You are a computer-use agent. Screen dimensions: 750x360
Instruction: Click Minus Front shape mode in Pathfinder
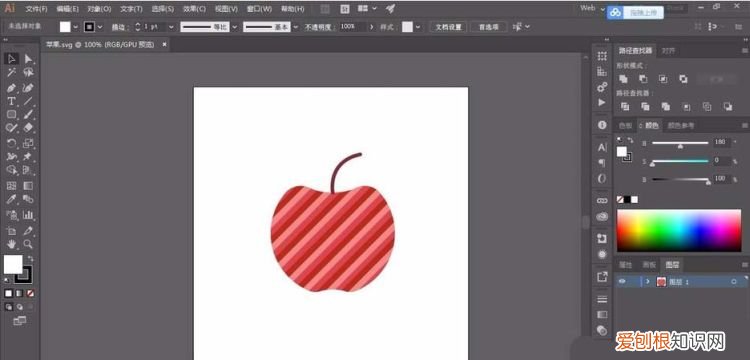click(x=643, y=79)
